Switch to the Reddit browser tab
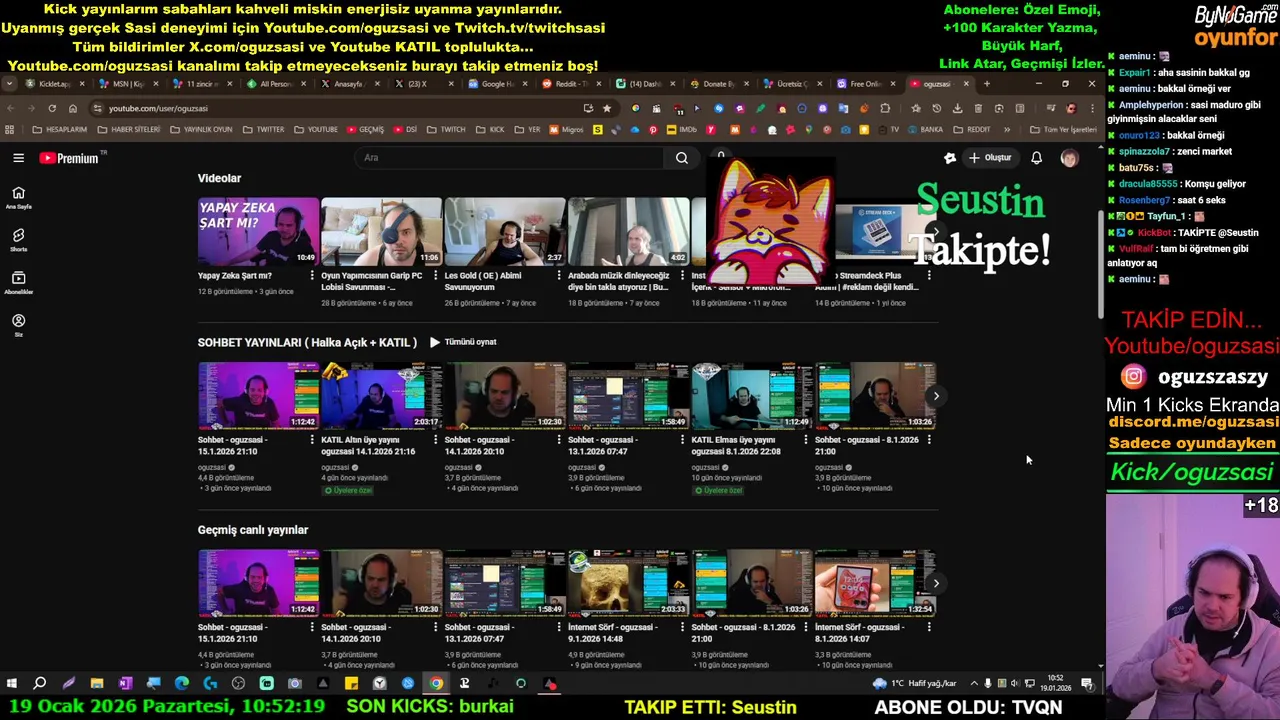Screen dimensions: 1280x720 (570, 84)
